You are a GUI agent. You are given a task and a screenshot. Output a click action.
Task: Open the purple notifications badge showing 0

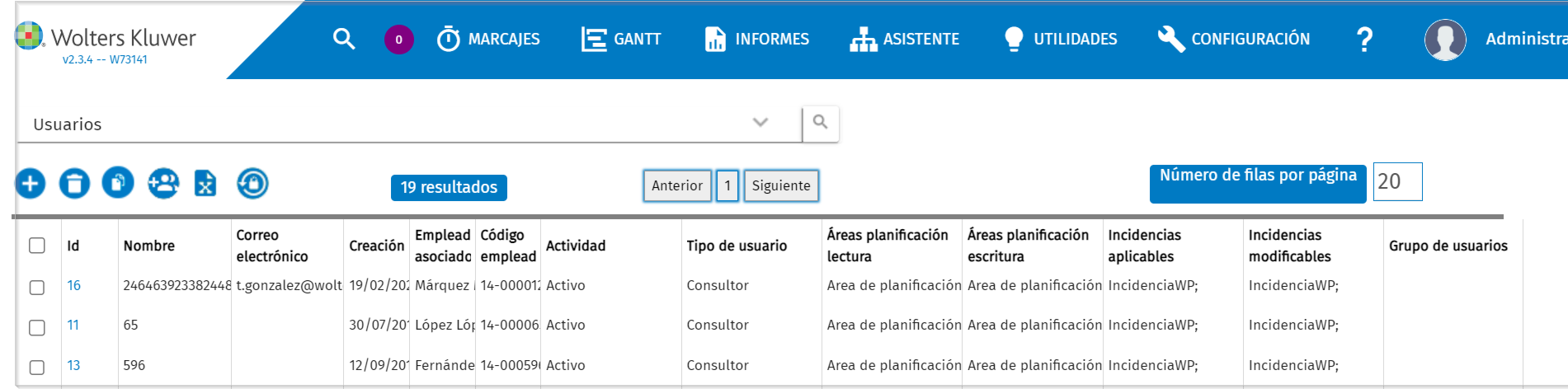(399, 39)
